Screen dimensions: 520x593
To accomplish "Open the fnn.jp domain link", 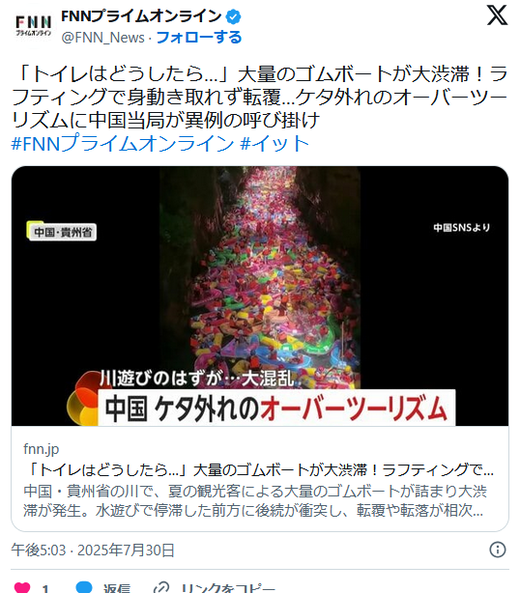I will click(x=41, y=449).
